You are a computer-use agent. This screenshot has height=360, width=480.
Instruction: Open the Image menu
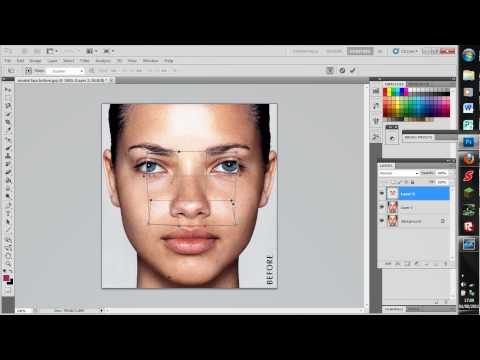click(35, 61)
